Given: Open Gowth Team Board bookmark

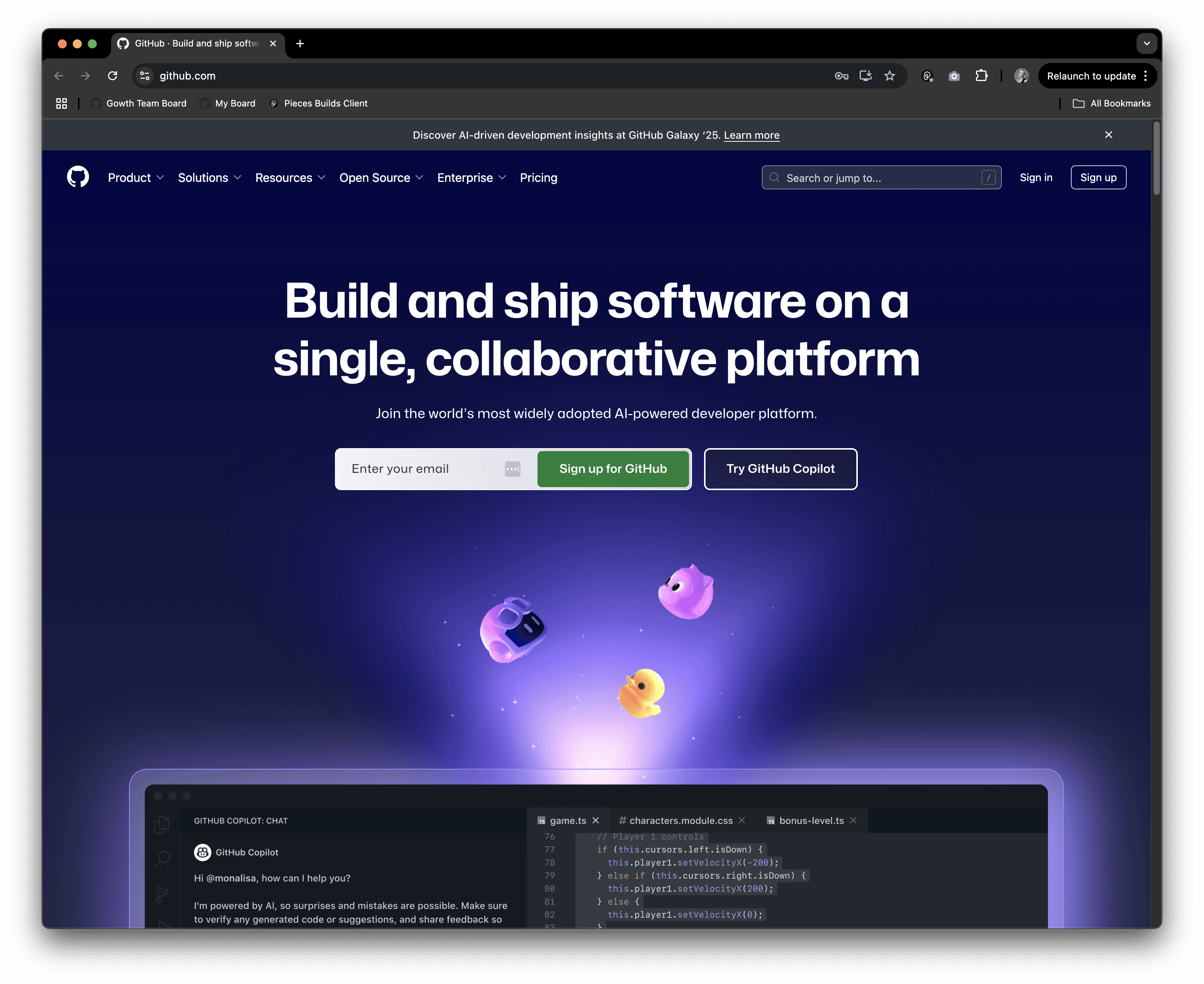Looking at the screenshot, I should [138, 103].
